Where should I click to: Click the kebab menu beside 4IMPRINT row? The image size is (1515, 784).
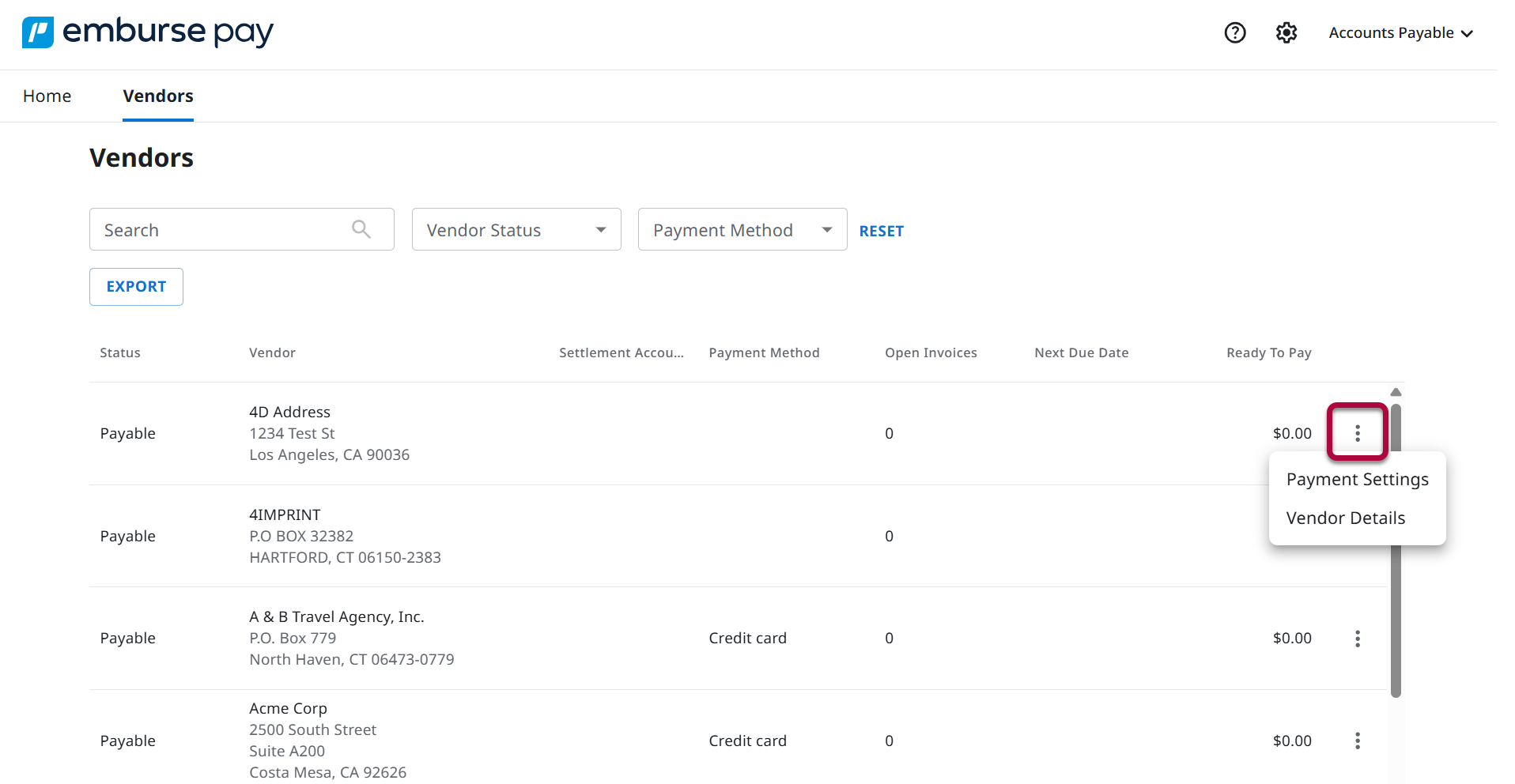1357,536
